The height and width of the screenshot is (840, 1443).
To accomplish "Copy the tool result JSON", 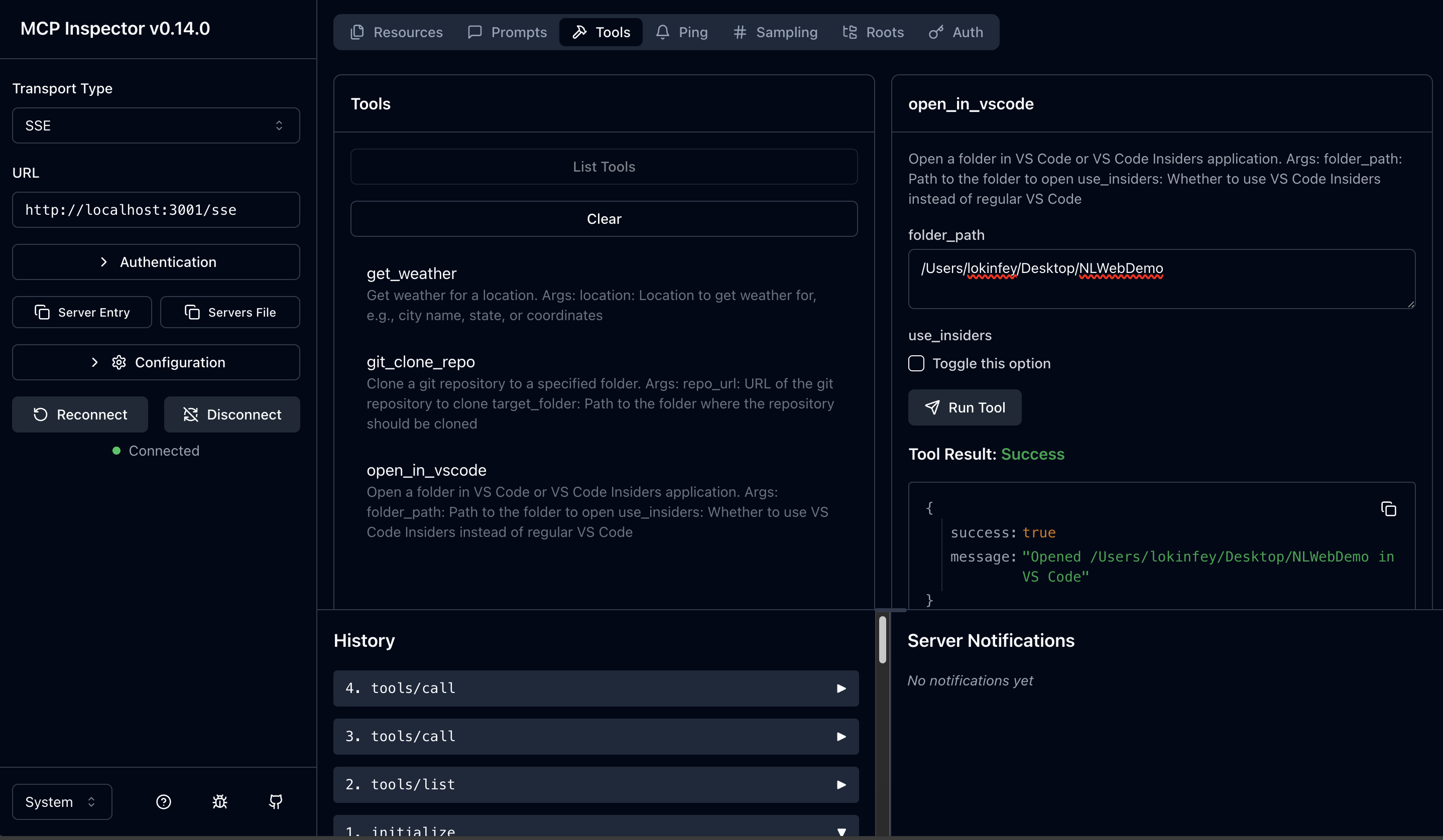I will [1388, 509].
